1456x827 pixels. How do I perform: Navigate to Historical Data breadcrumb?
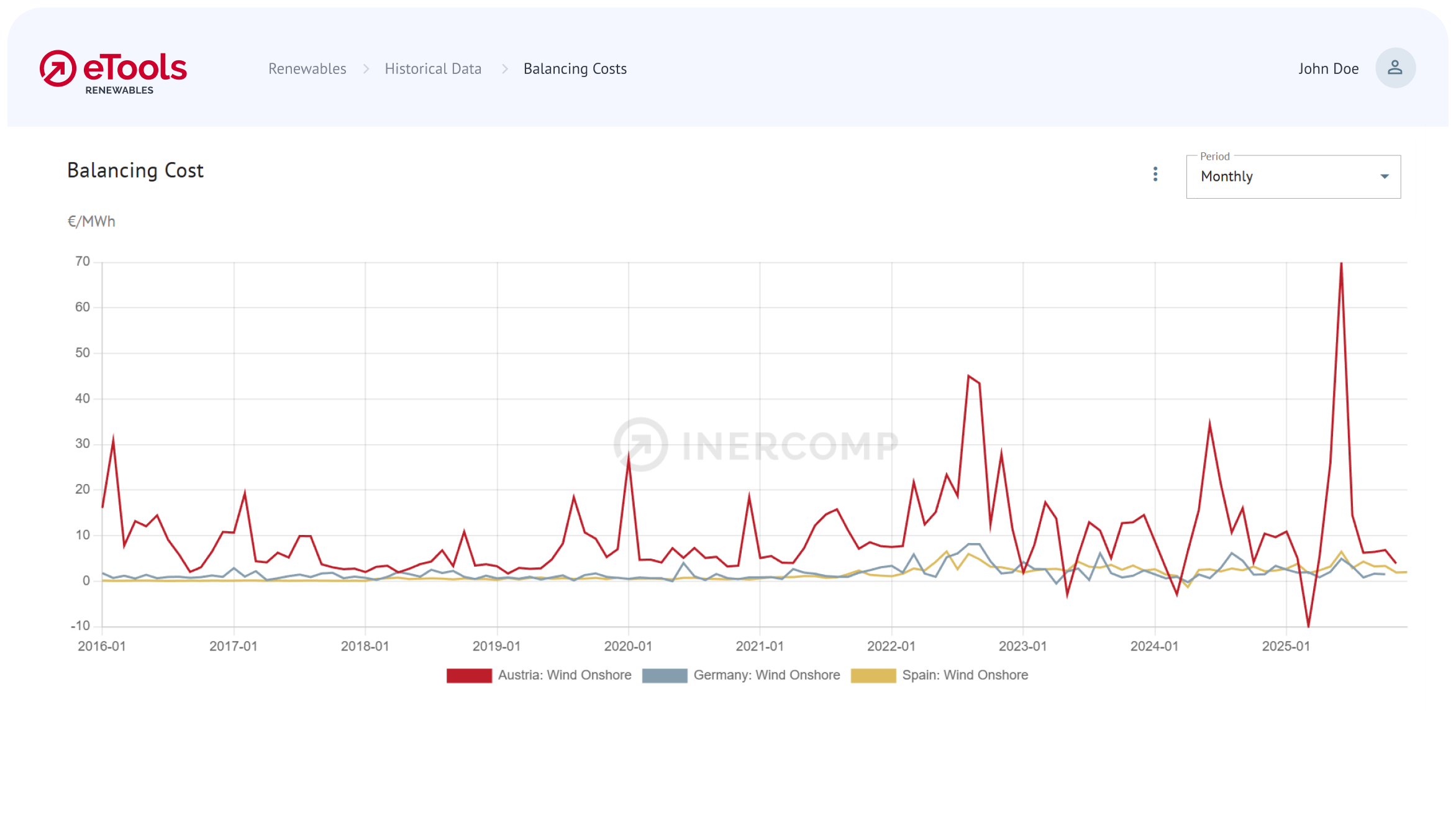point(433,69)
